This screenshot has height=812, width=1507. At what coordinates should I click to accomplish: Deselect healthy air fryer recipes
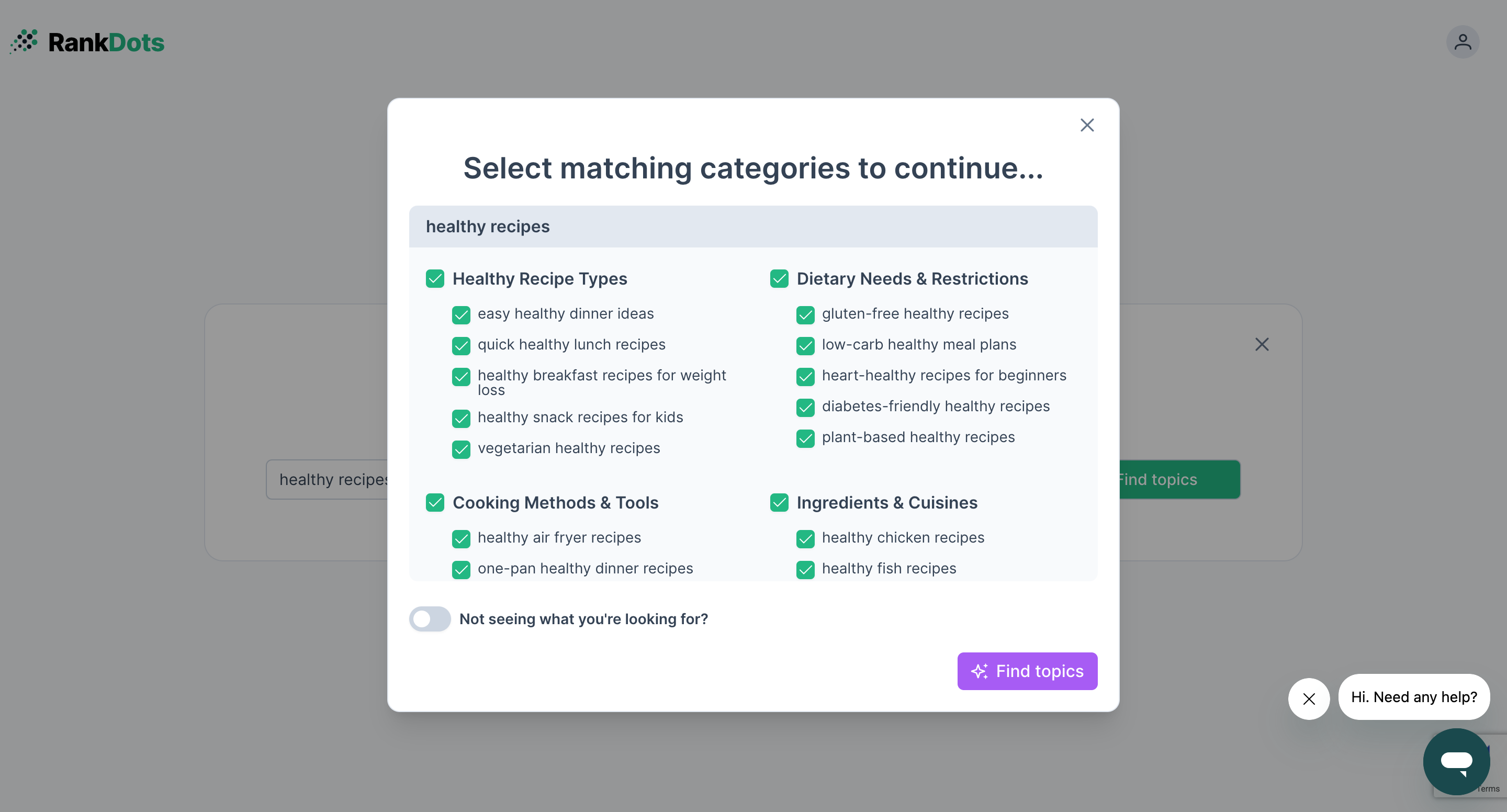(462, 539)
